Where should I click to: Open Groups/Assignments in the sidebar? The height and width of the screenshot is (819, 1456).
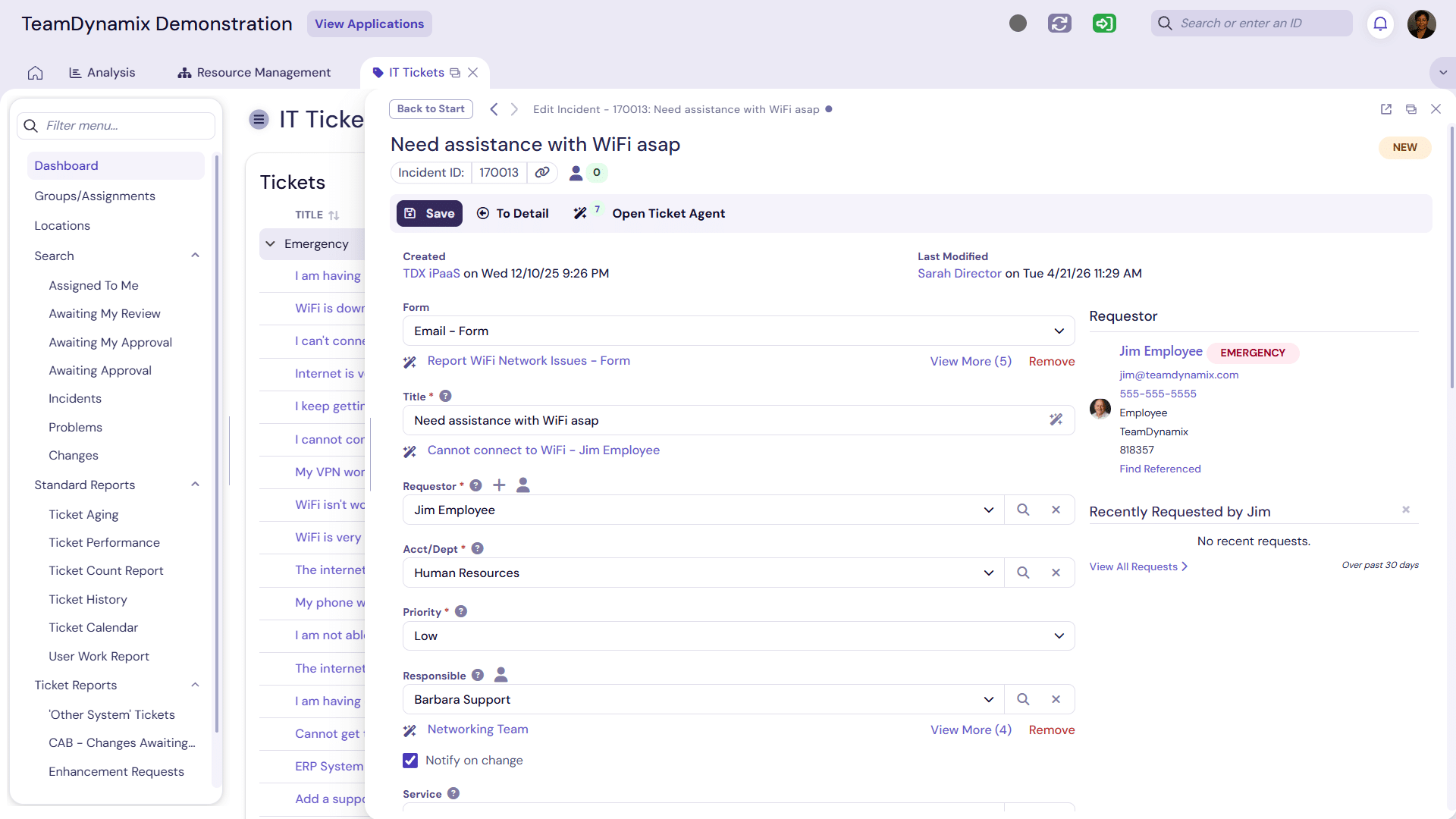95,196
